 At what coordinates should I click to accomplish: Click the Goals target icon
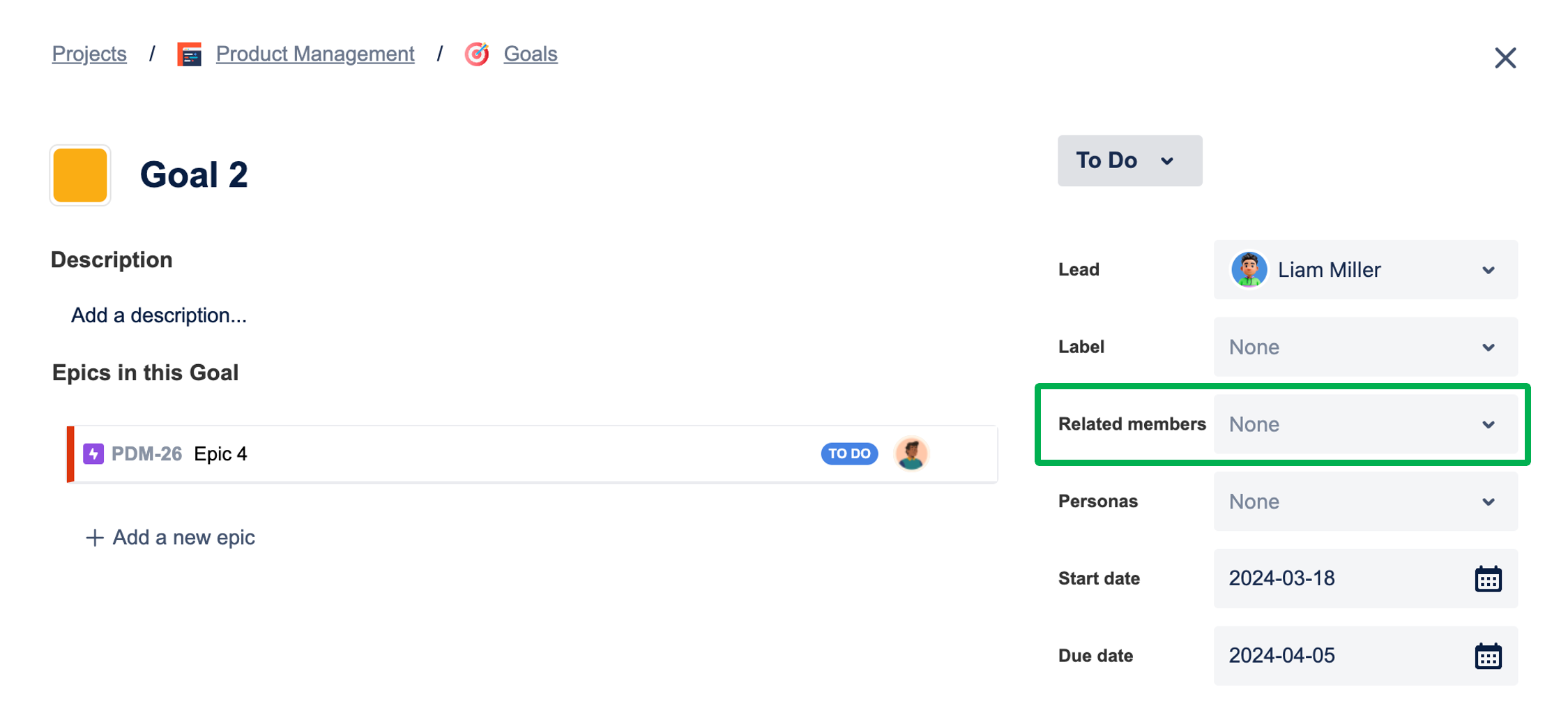[x=477, y=54]
